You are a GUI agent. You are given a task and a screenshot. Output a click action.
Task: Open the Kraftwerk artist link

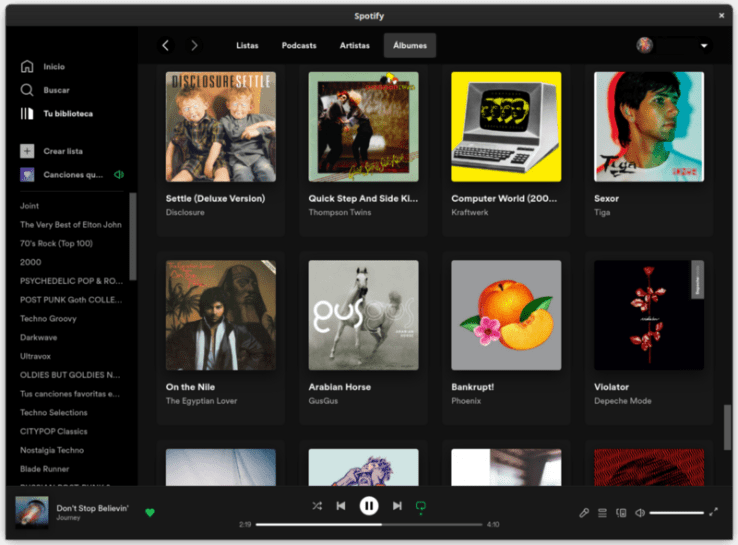tap(470, 212)
